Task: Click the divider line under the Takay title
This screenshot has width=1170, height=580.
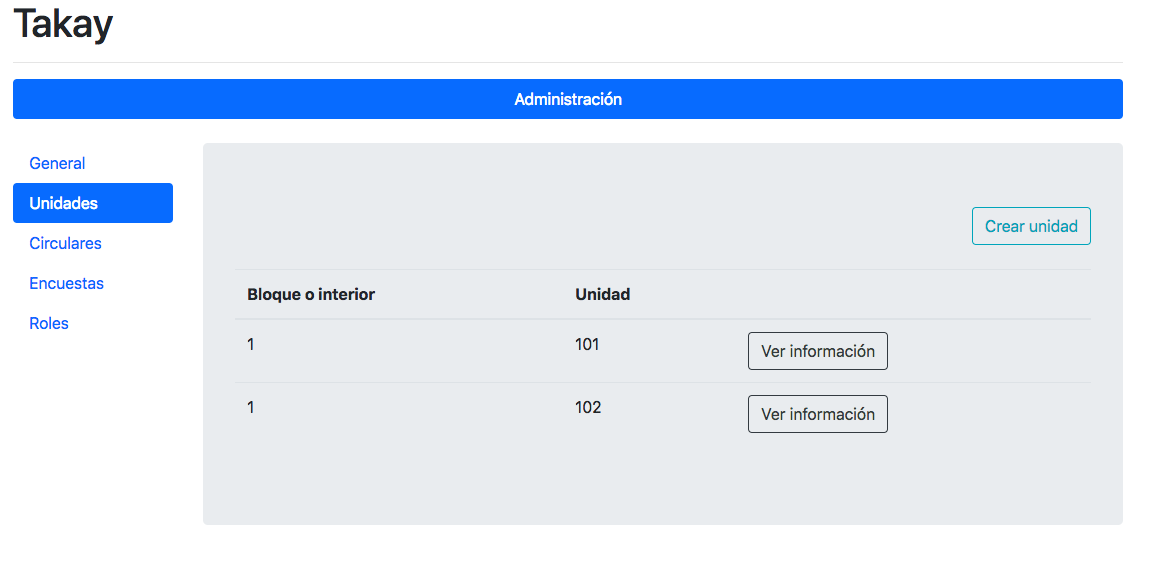Action: [x=568, y=63]
